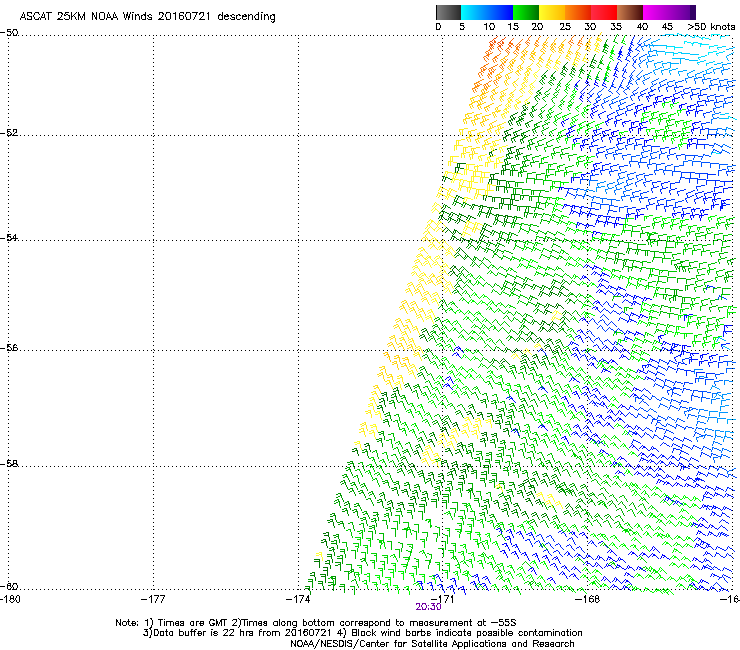Click the -177 longitude axis label
740x650 pixels.
pyautogui.click(x=153, y=599)
